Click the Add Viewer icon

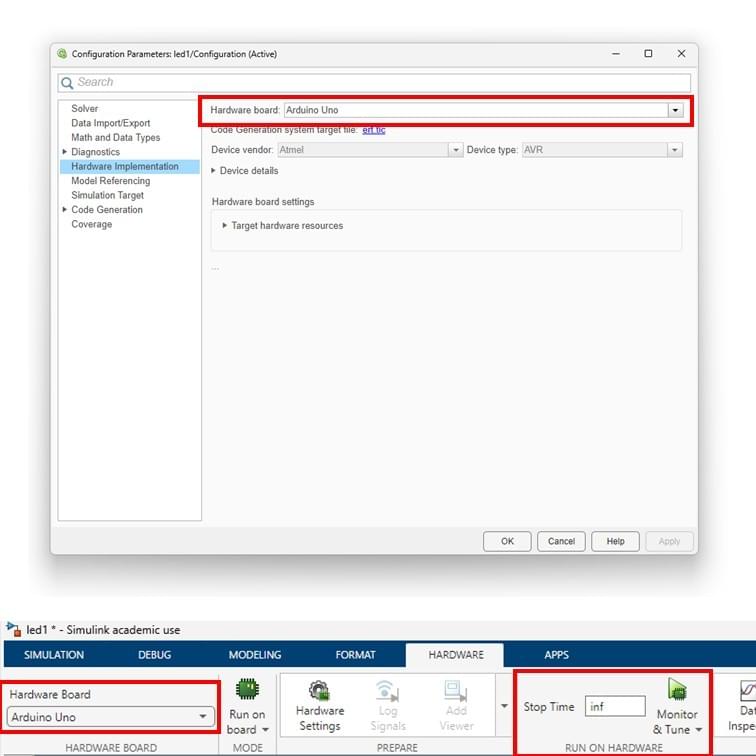tap(456, 691)
